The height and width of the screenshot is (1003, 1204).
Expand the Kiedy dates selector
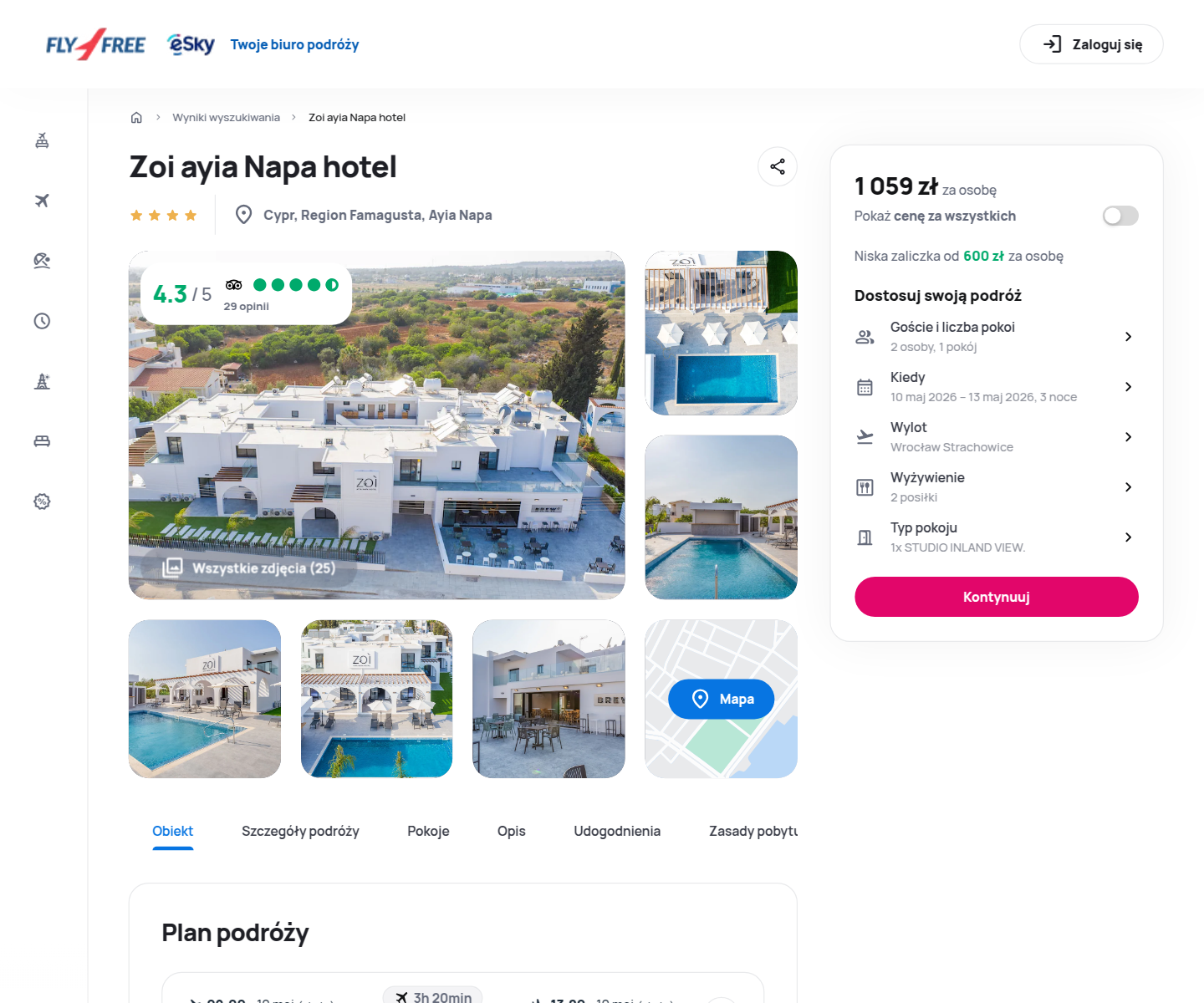coord(996,386)
